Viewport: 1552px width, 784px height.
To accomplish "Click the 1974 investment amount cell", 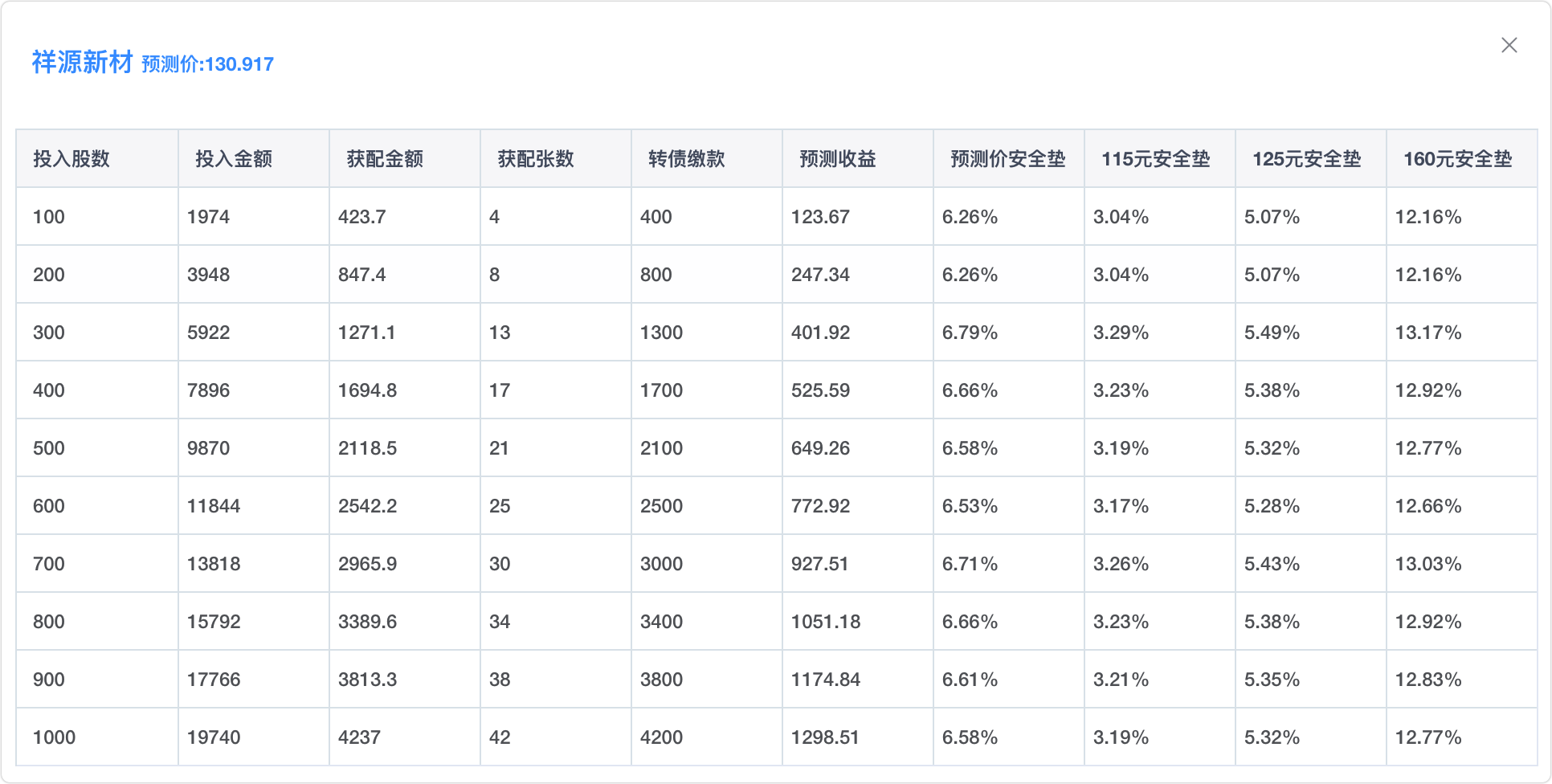I will [208, 217].
